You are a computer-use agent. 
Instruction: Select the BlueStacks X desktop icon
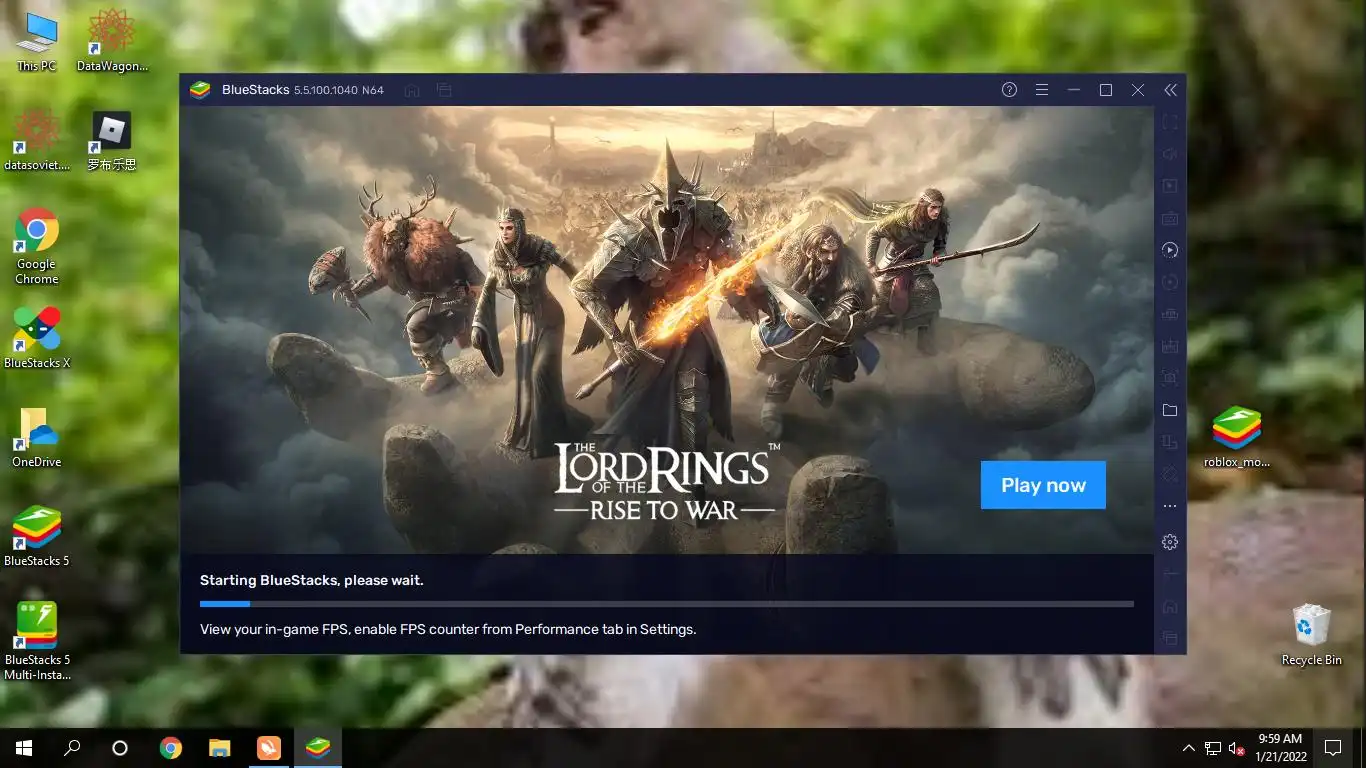point(37,338)
